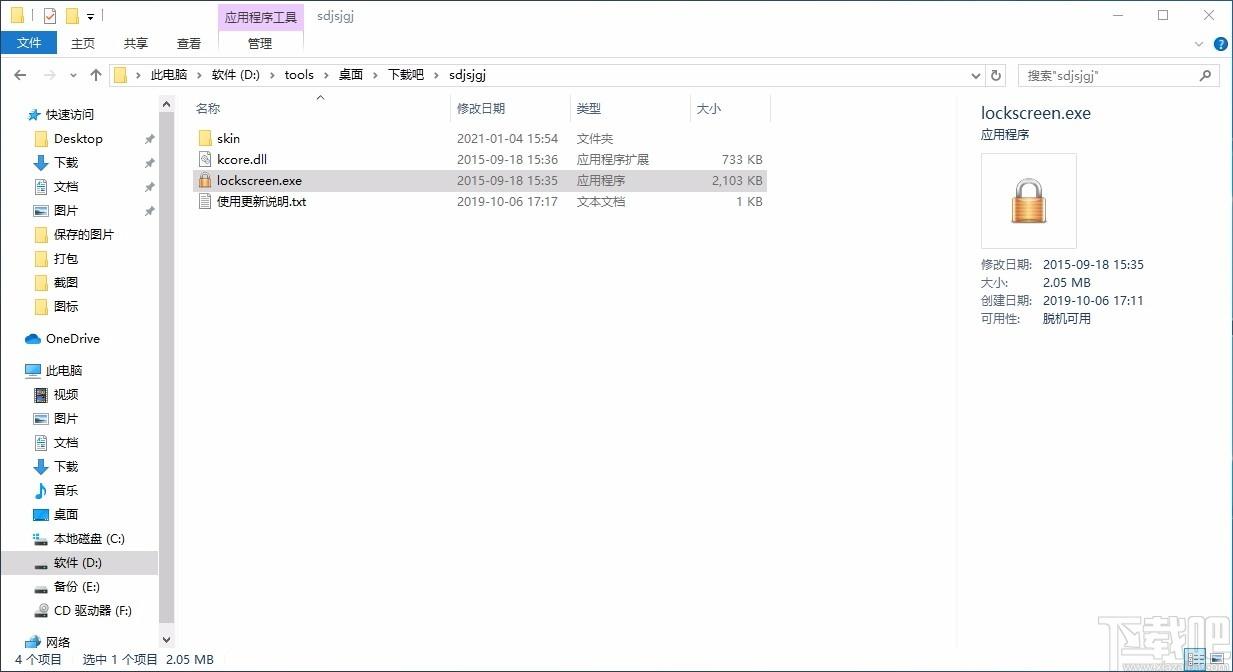The width and height of the screenshot is (1233, 672).
Task: Click the sidebar scrollbar up arrow
Action: click(166, 104)
